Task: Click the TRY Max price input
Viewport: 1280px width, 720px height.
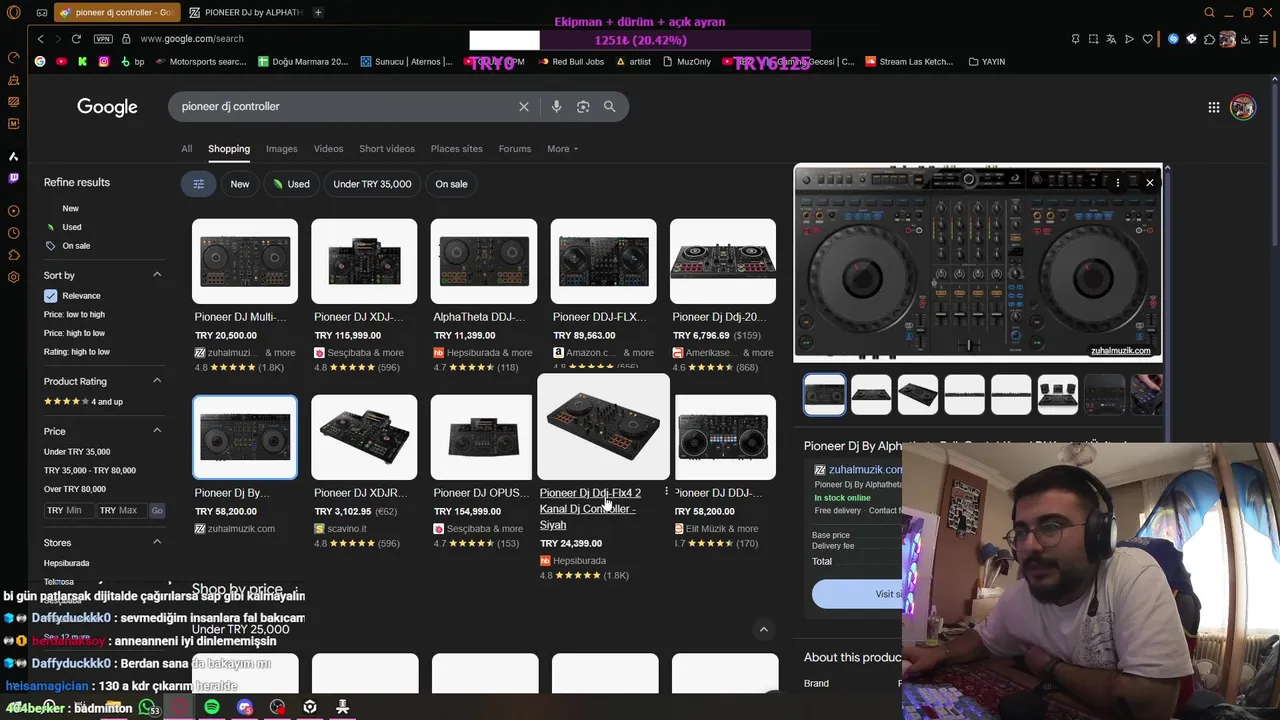Action: click(x=122, y=510)
